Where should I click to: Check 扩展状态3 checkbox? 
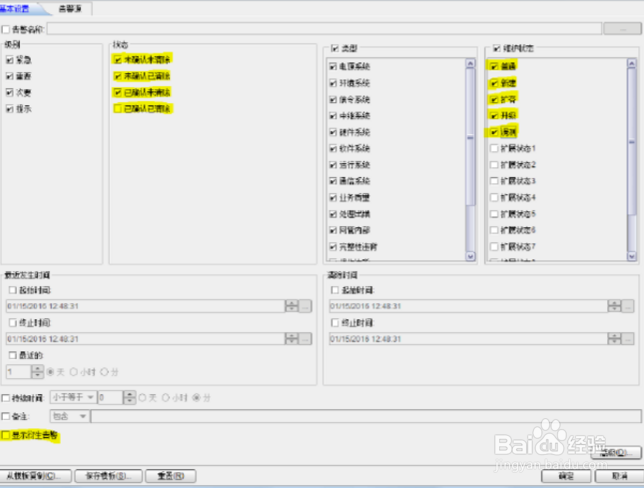(494, 181)
